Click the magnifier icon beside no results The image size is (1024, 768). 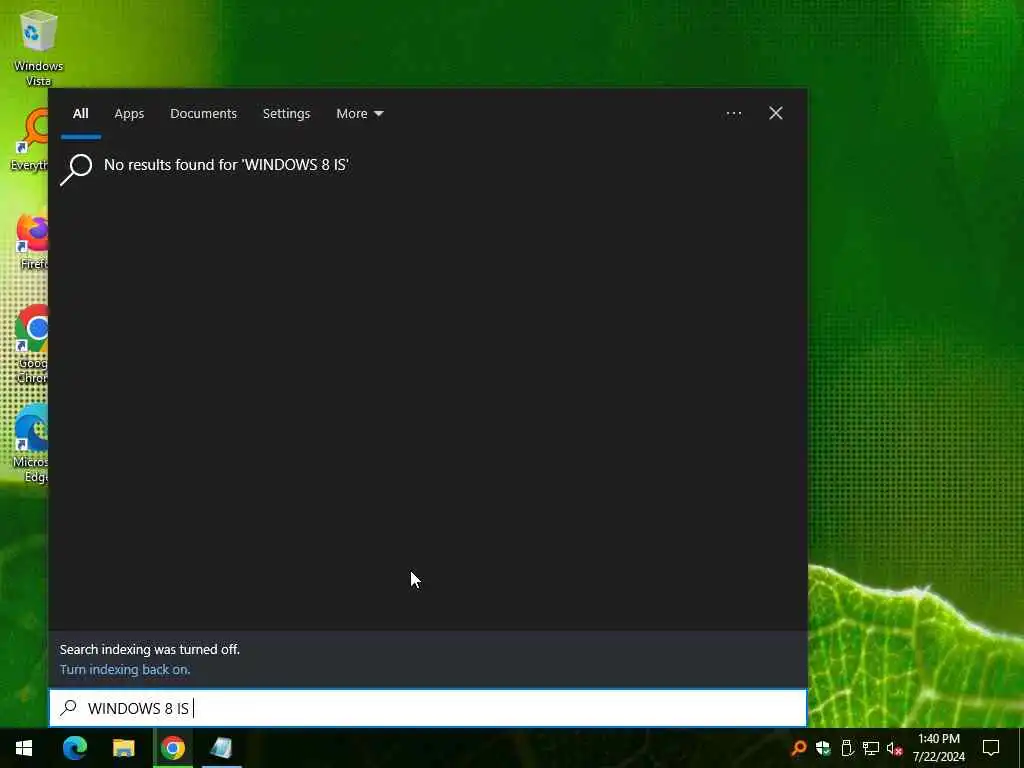[x=76, y=170]
